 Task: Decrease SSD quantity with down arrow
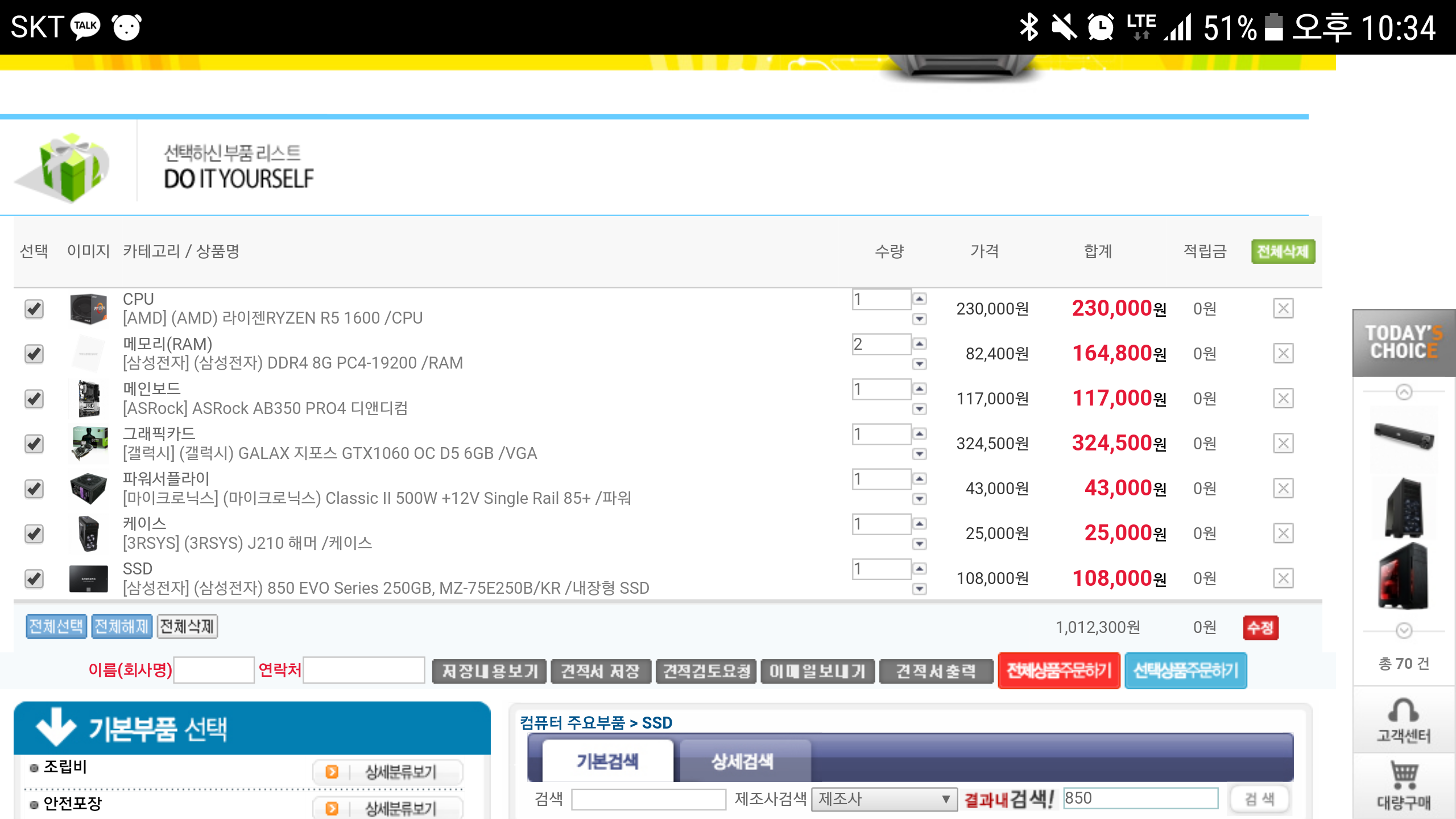point(920,589)
